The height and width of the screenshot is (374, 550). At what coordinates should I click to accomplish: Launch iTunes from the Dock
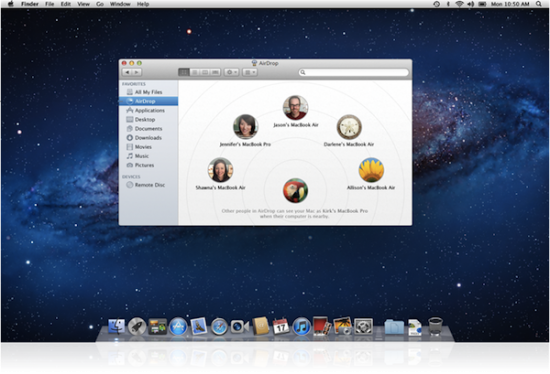coord(302,327)
